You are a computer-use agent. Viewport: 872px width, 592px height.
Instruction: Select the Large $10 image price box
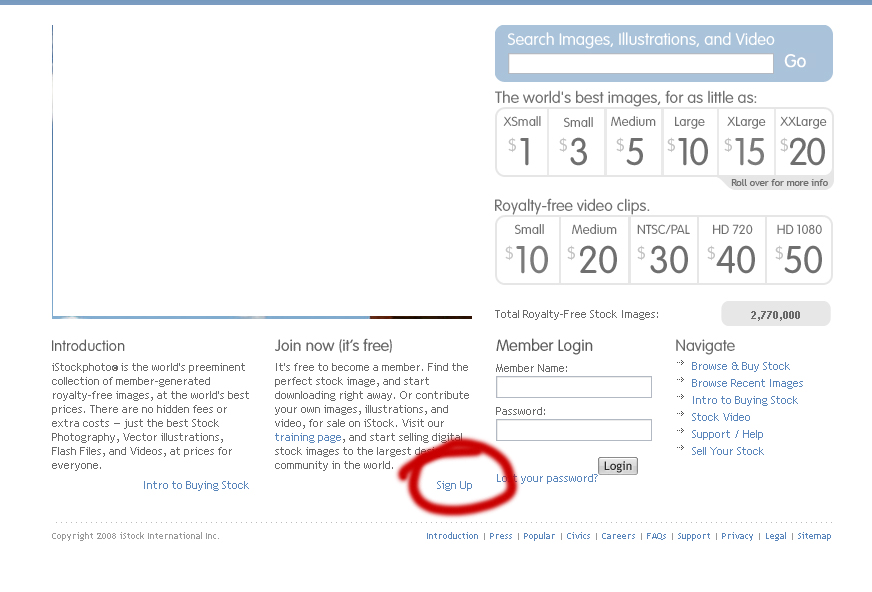(690, 142)
